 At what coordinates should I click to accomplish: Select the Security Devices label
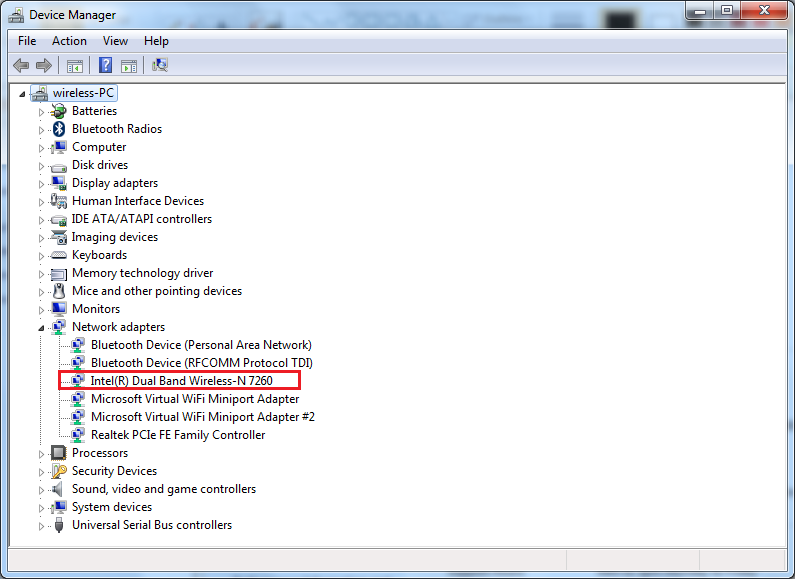click(115, 471)
